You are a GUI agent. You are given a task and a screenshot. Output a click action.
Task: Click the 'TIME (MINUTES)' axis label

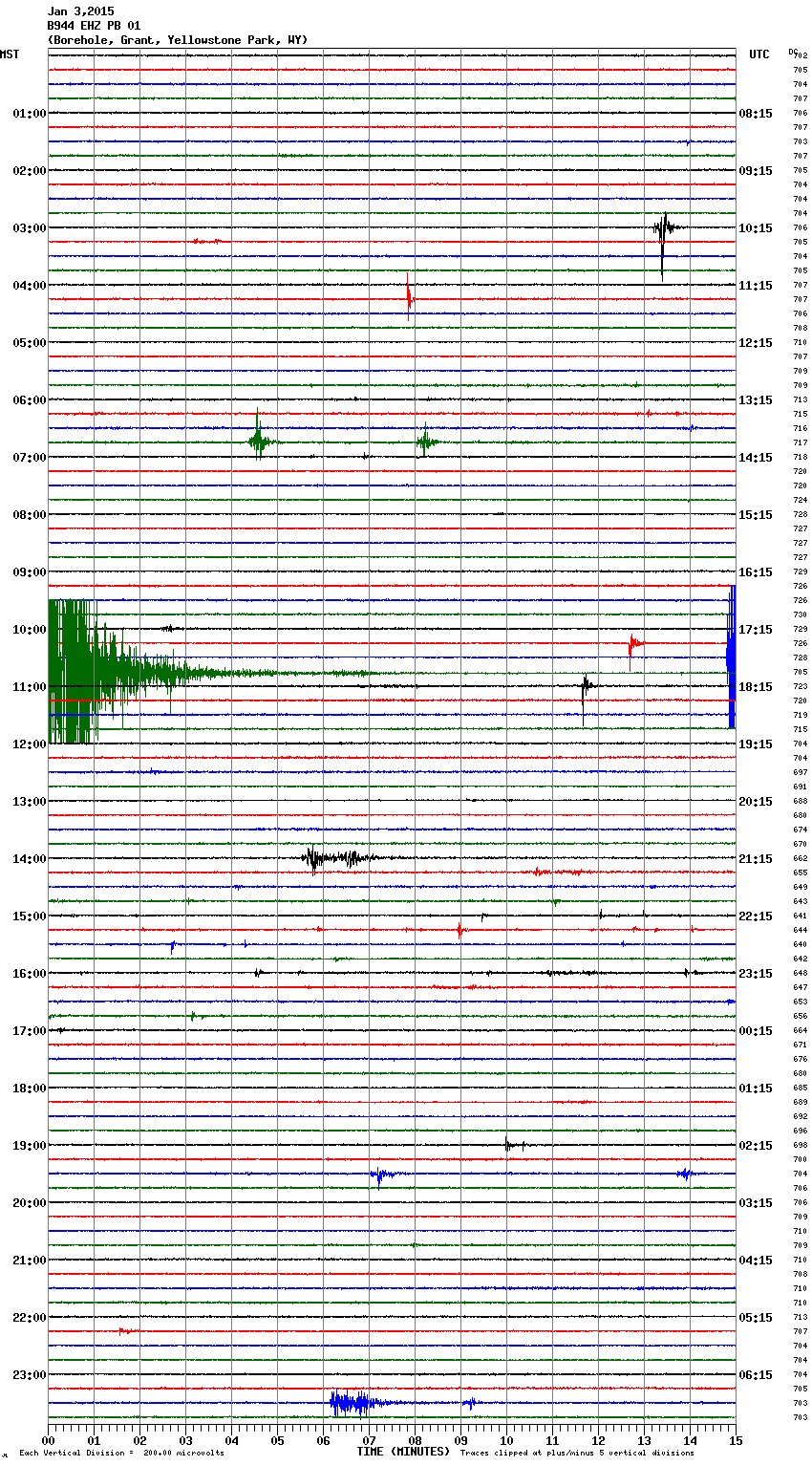tap(403, 1452)
